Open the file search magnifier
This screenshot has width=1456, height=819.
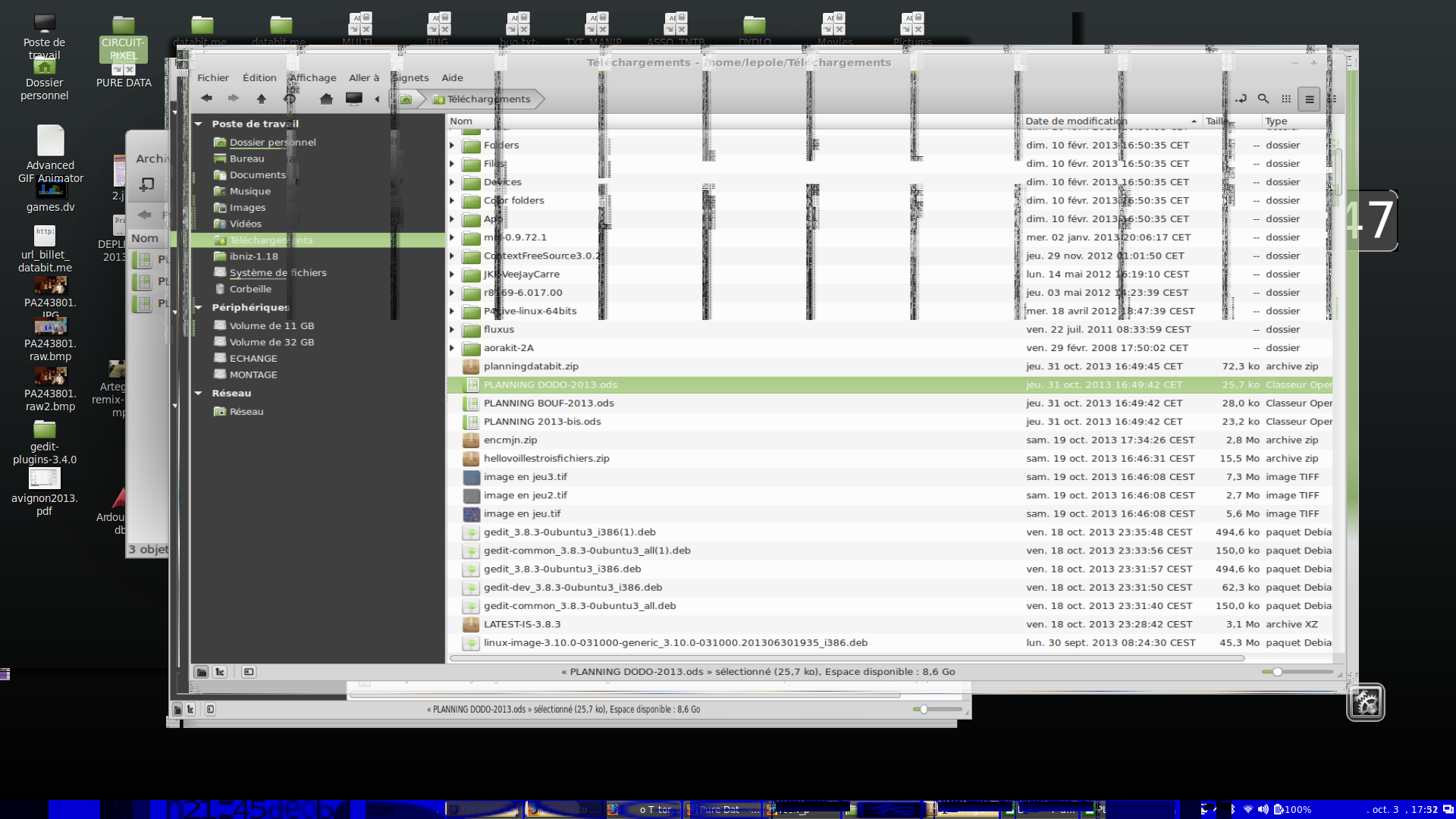(x=1263, y=99)
